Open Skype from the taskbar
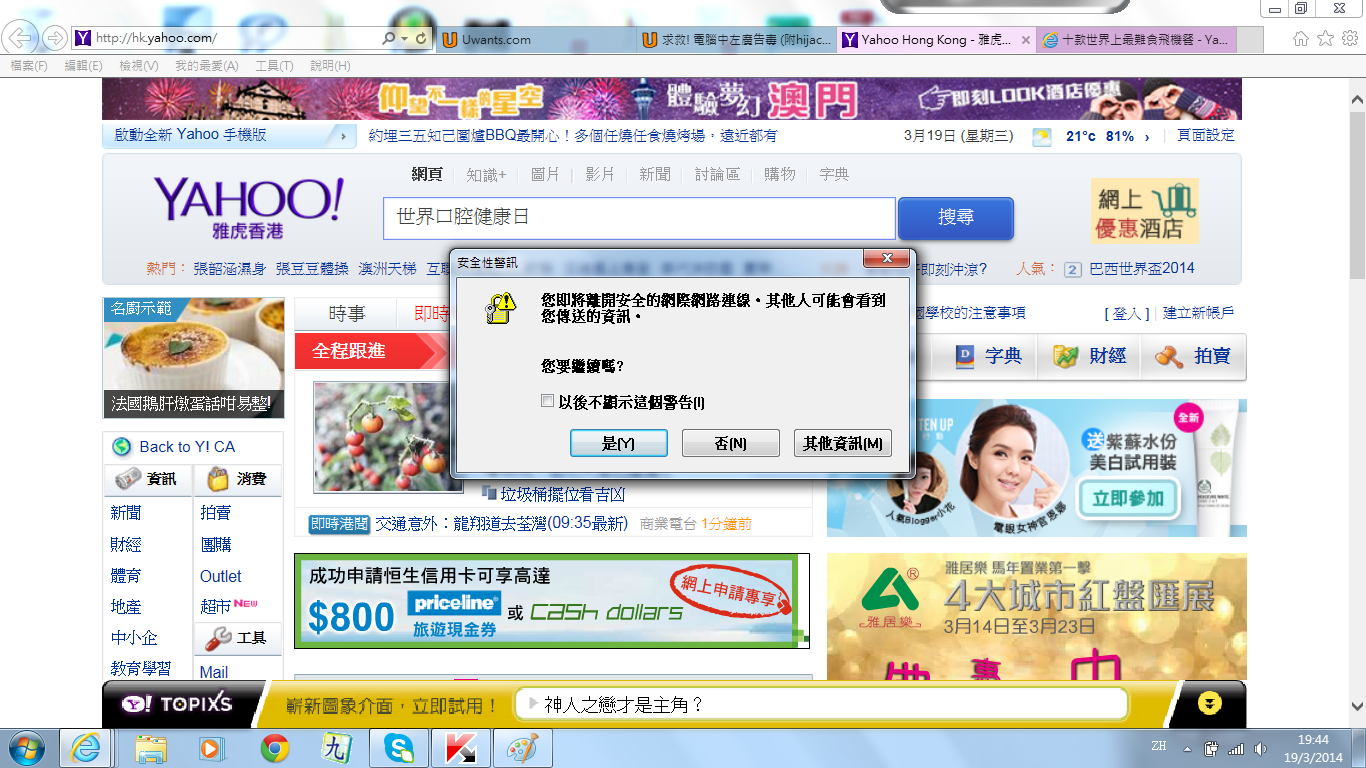 (x=399, y=748)
